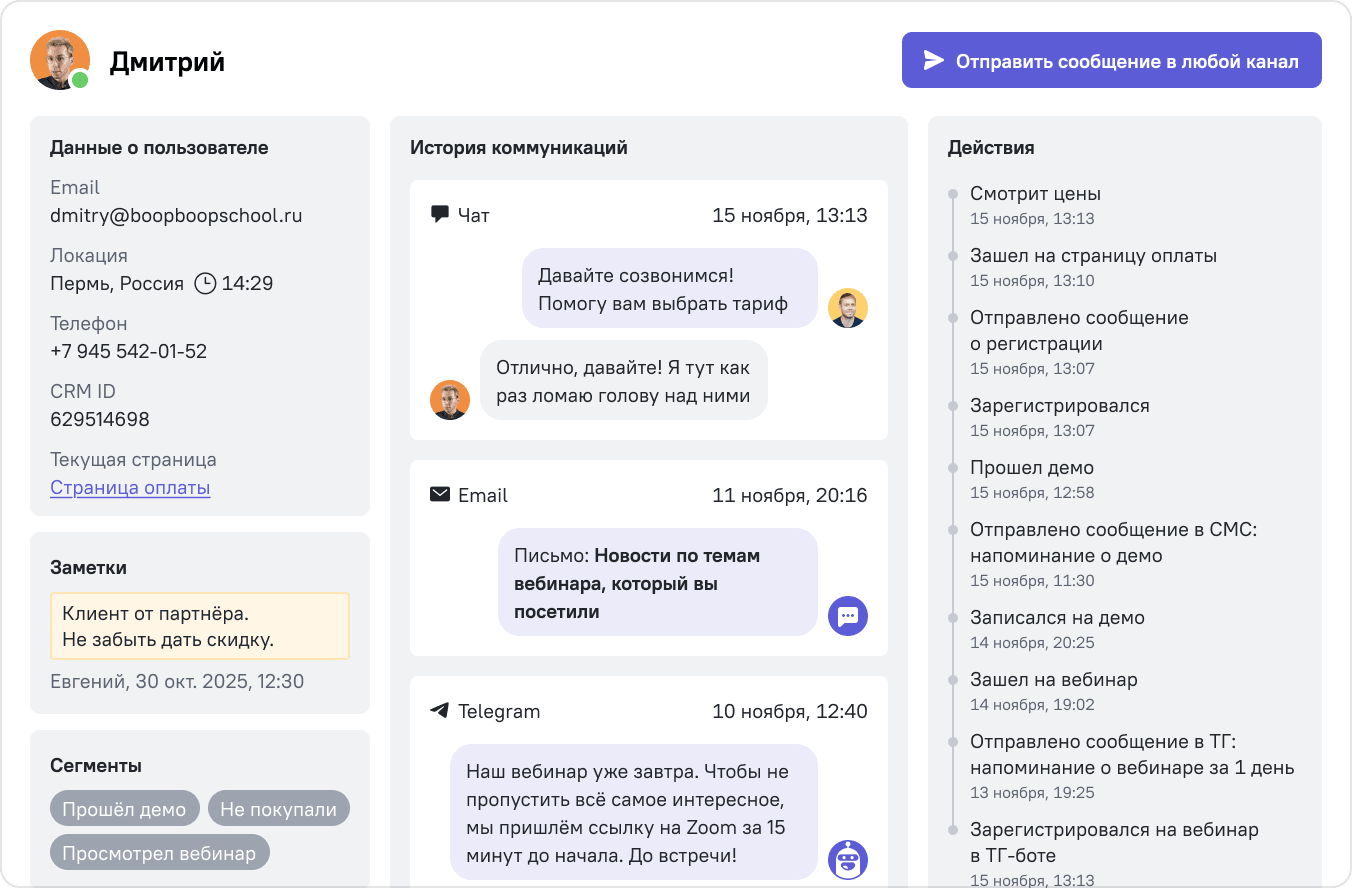1352x888 pixels.
Task: Click timeline dot for 'Записался на демо'
Action: [x=953, y=618]
